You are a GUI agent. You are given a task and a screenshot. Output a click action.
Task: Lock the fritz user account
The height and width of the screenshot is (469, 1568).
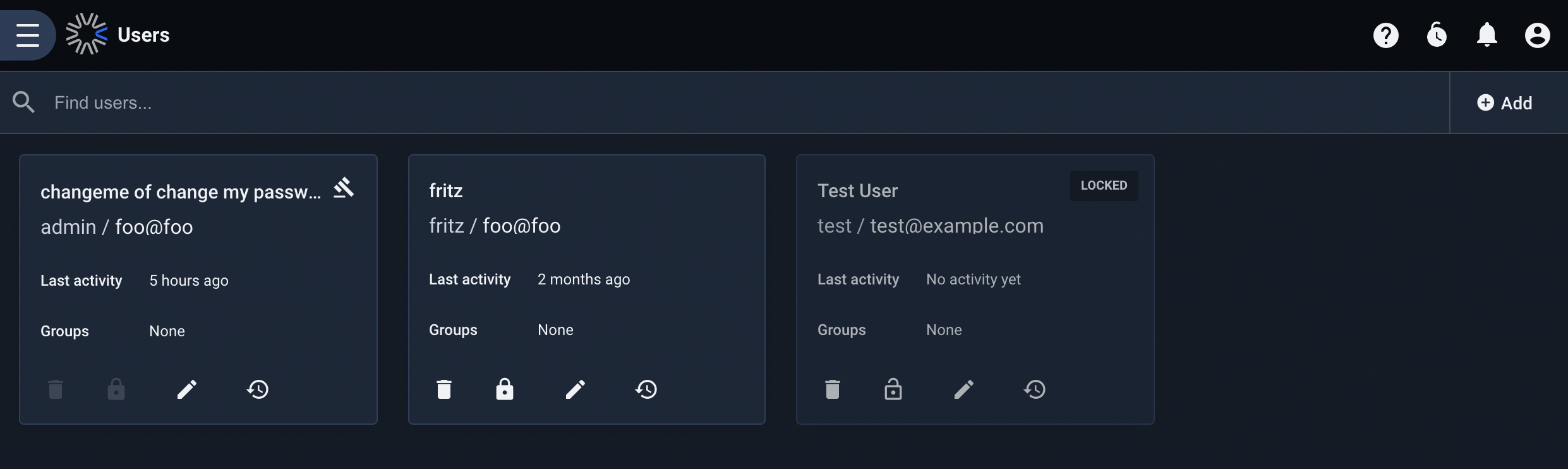(505, 389)
